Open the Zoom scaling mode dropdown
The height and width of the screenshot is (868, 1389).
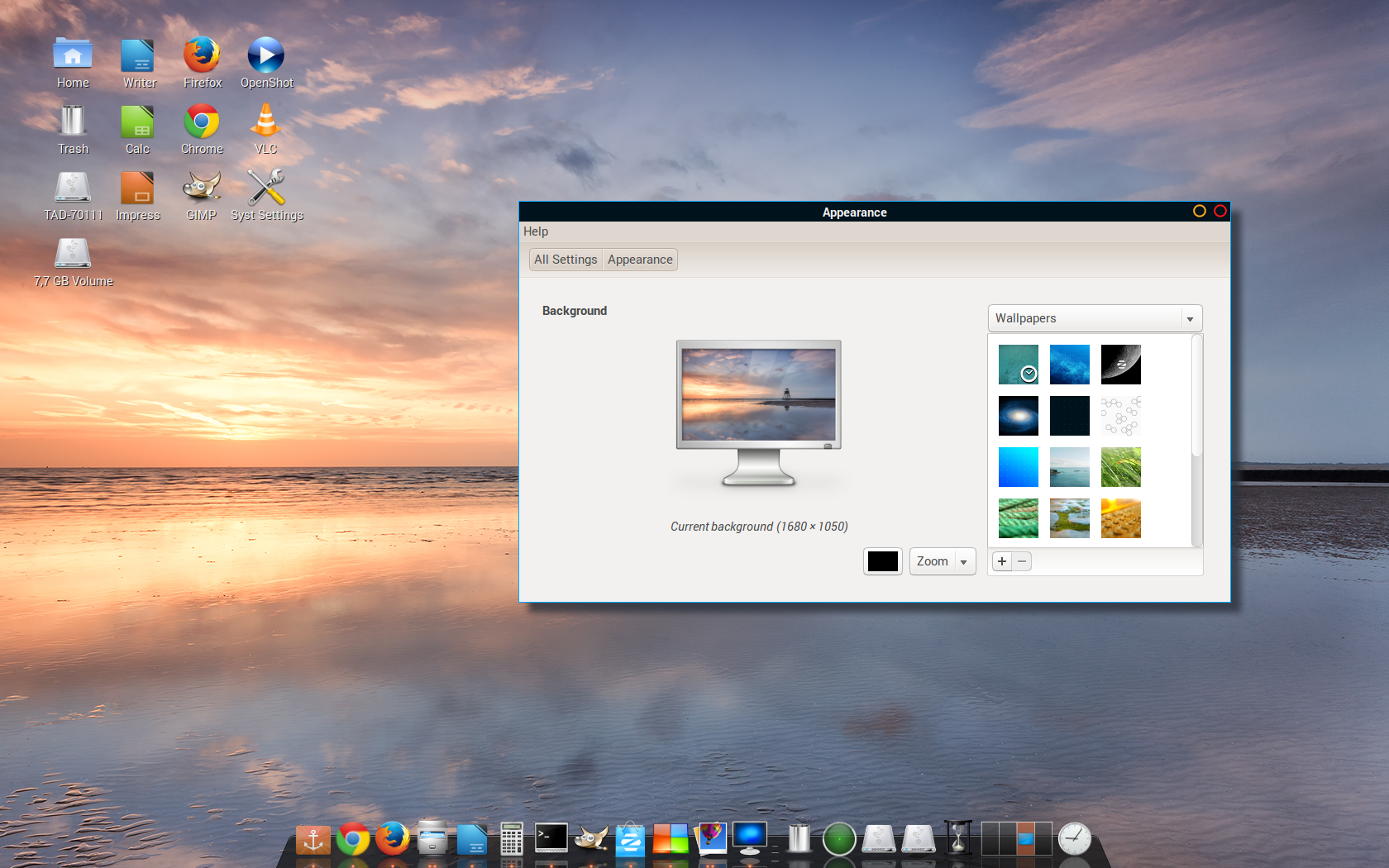[x=942, y=561]
